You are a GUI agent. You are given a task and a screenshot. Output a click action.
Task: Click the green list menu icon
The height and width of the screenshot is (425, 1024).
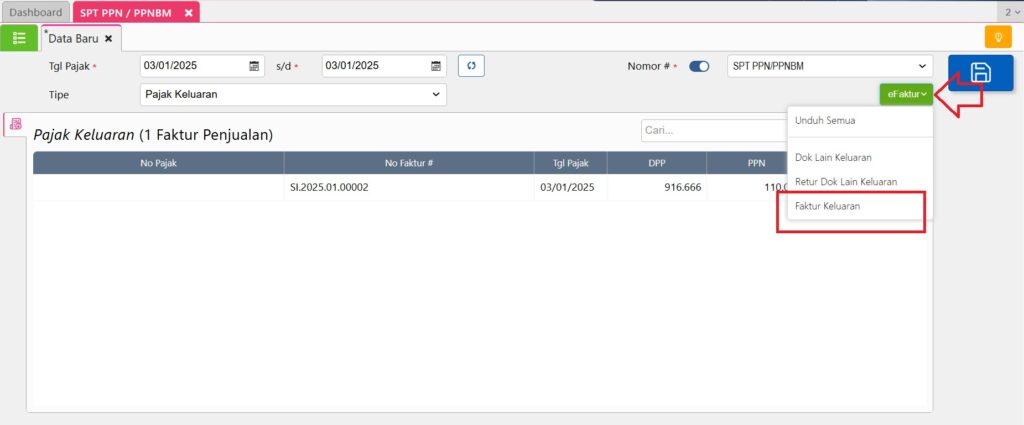19,38
